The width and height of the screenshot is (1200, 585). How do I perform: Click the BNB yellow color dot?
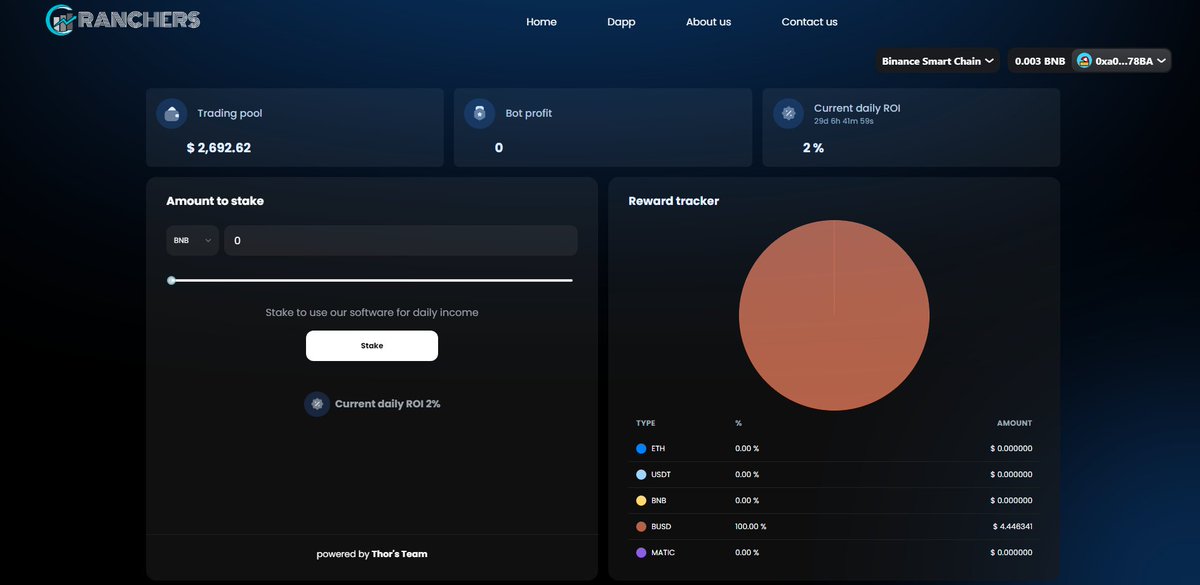[641, 500]
